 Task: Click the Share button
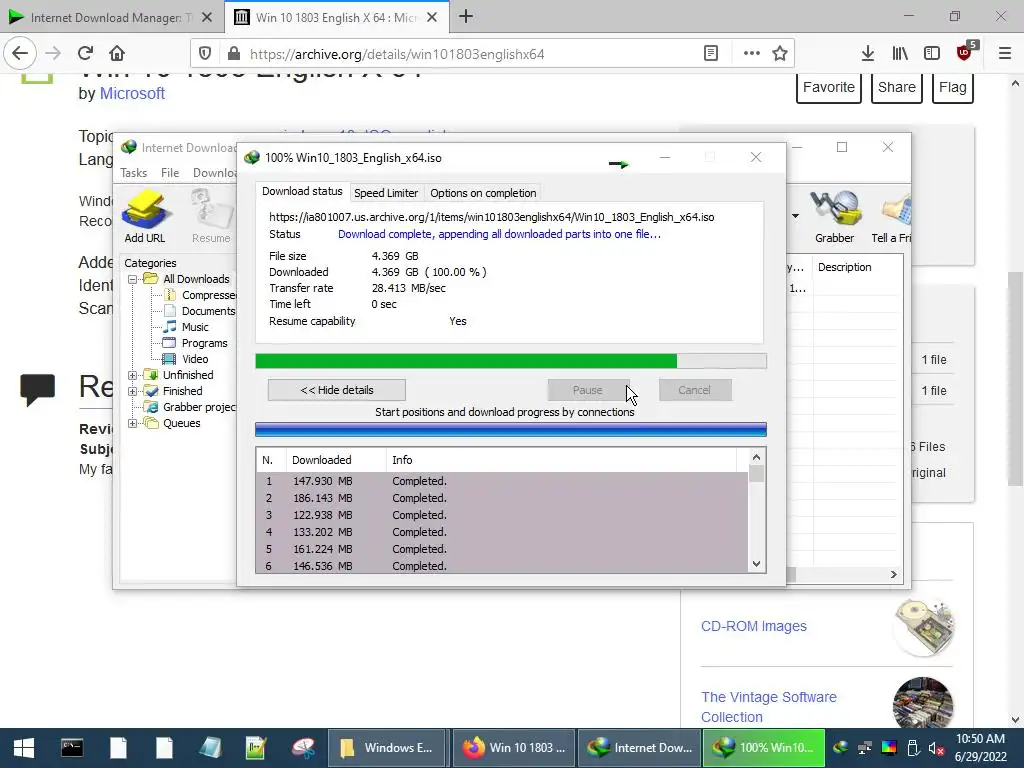coord(897,88)
